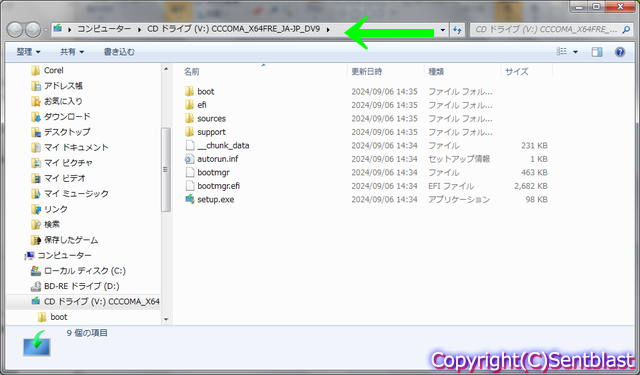This screenshot has width=640, height=375.
Task: Select the Corel folder in the navigation tree
Action: (x=53, y=70)
